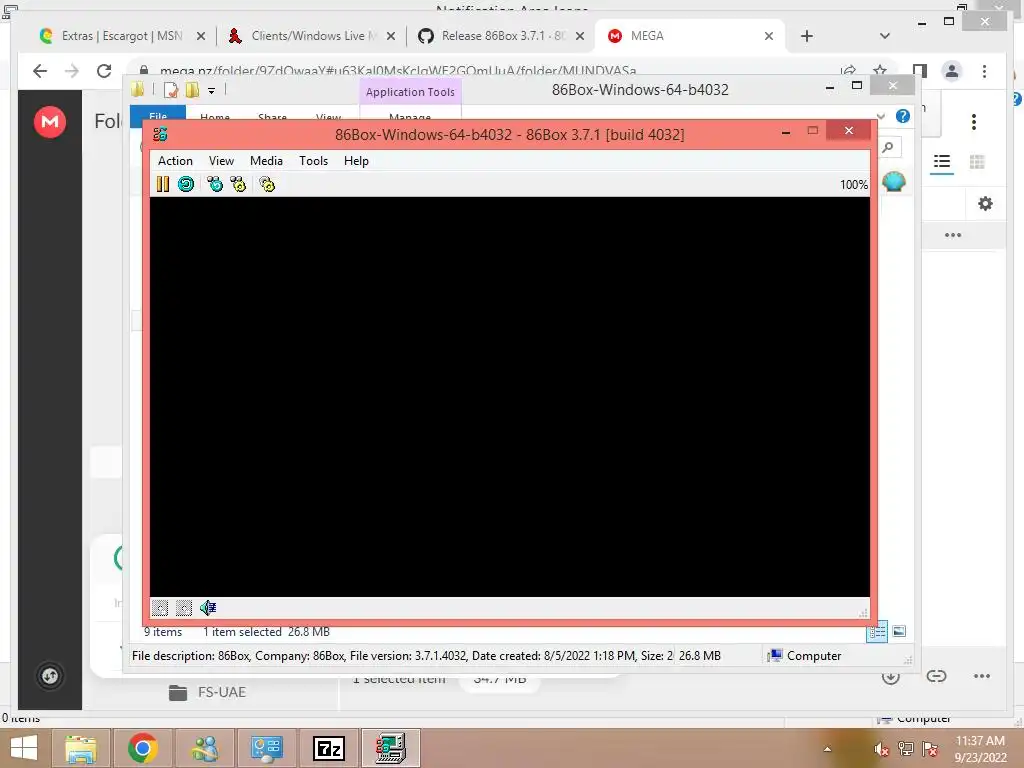Copy the link for the selected MEGA item

[936, 676]
